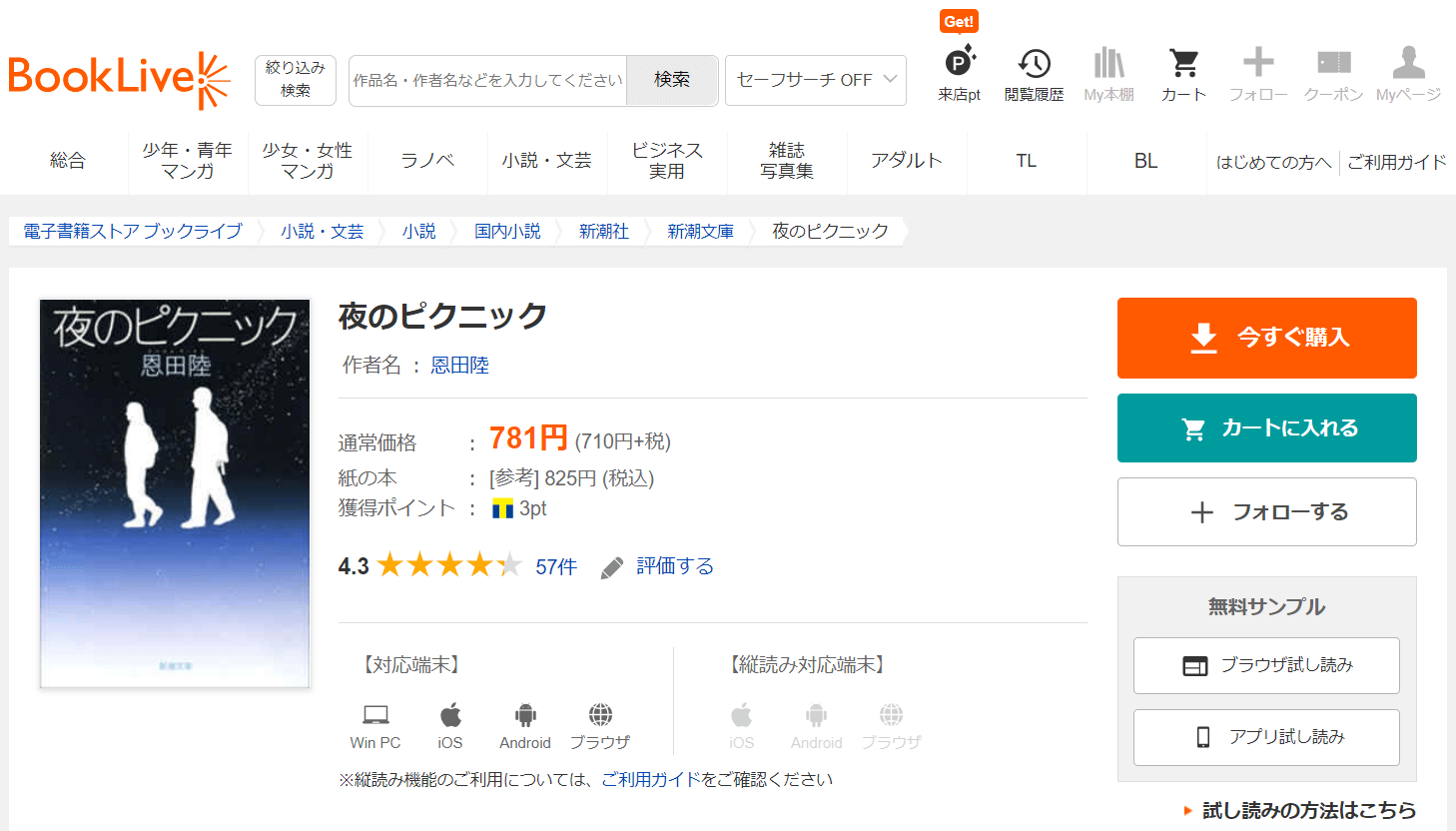The image size is (1456, 831).
Task: Select the 少年・青年マンガ category tab
Action: pyautogui.click(x=188, y=161)
